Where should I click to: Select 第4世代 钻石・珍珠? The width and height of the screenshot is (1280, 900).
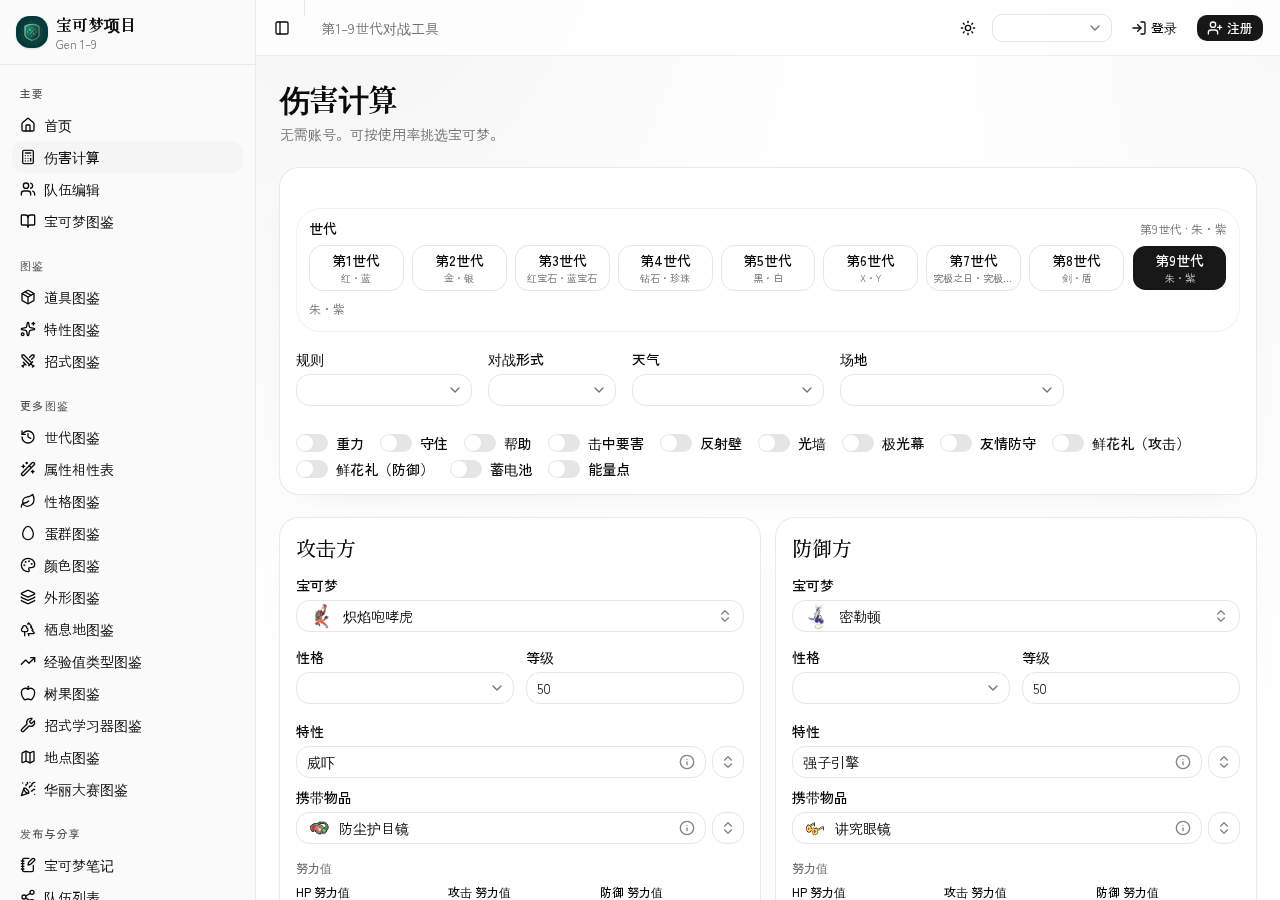[665, 268]
